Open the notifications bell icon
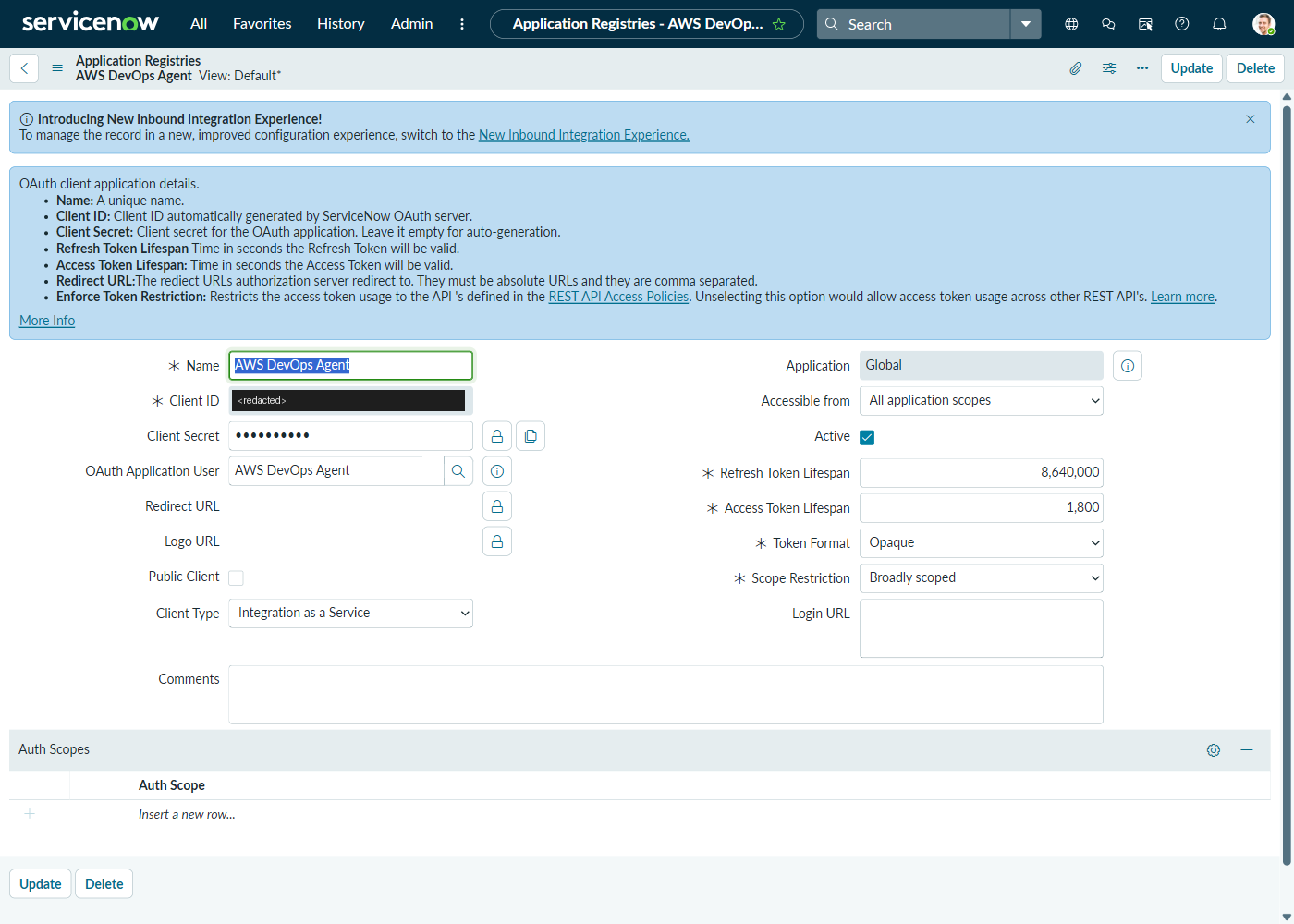The height and width of the screenshot is (924, 1294). [x=1219, y=24]
